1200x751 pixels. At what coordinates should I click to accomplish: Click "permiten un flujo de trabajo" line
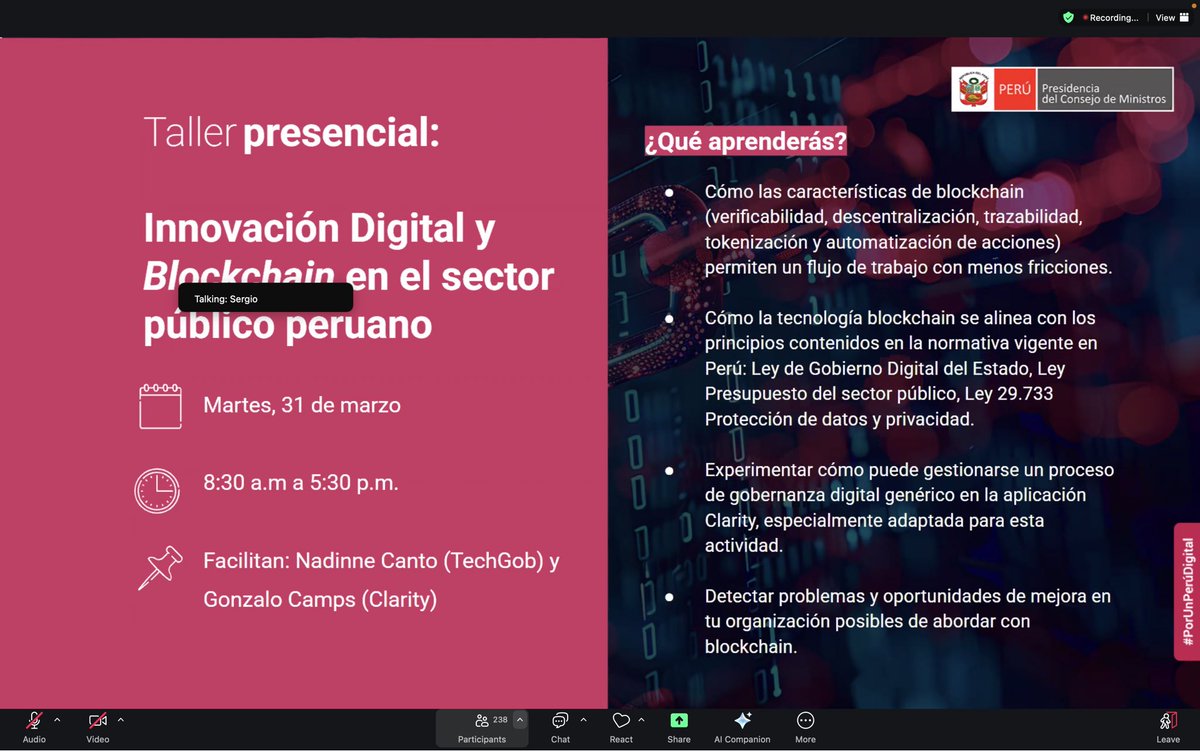(x=908, y=268)
